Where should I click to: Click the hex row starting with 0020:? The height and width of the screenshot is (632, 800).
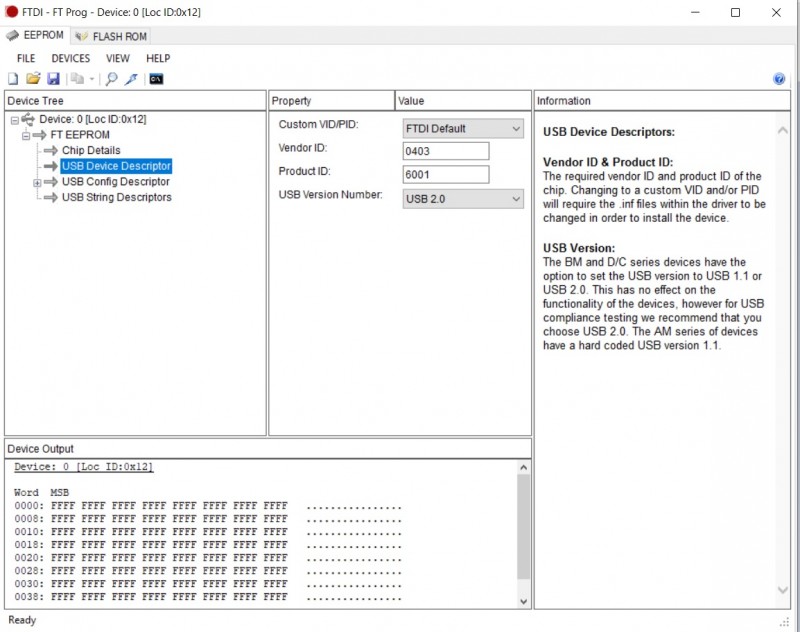click(208, 558)
